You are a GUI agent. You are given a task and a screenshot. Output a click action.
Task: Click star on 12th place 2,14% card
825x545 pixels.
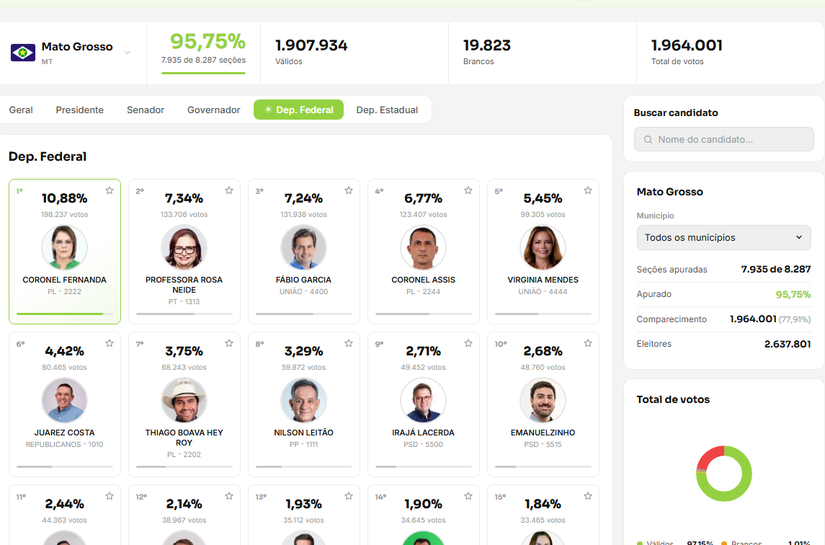pyautogui.click(x=229, y=496)
